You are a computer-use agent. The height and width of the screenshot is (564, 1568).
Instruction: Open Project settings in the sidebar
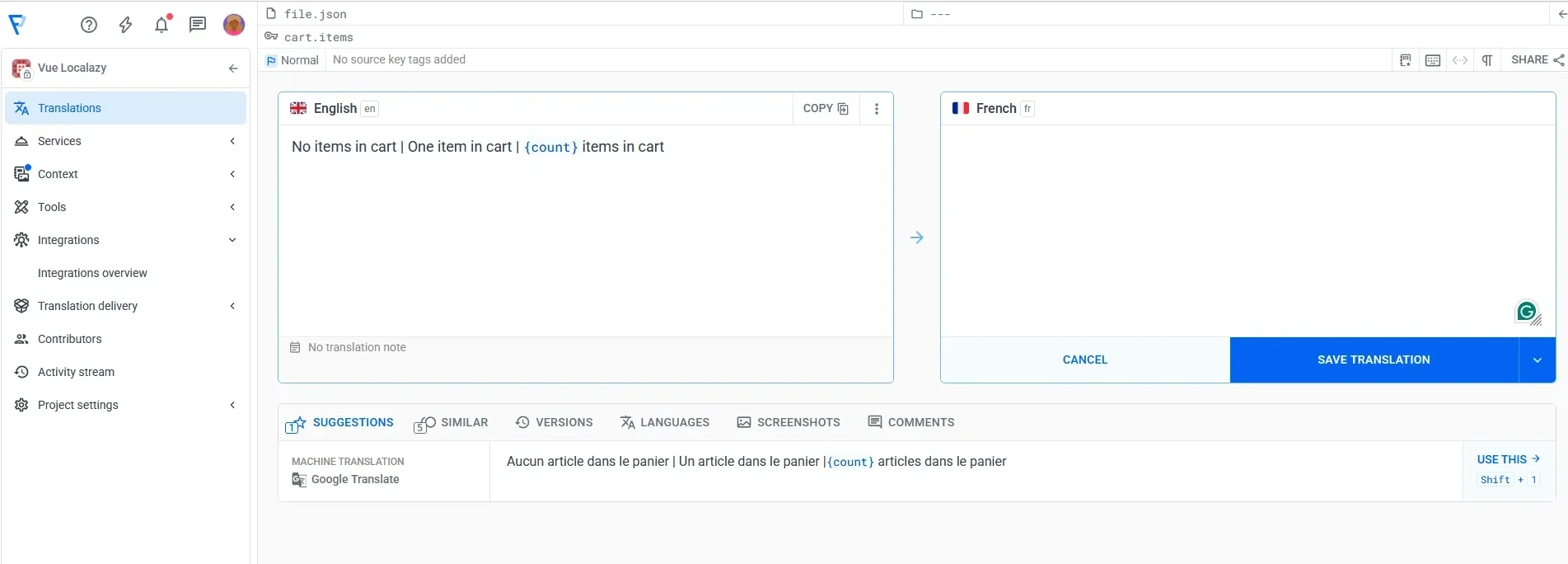(x=77, y=405)
